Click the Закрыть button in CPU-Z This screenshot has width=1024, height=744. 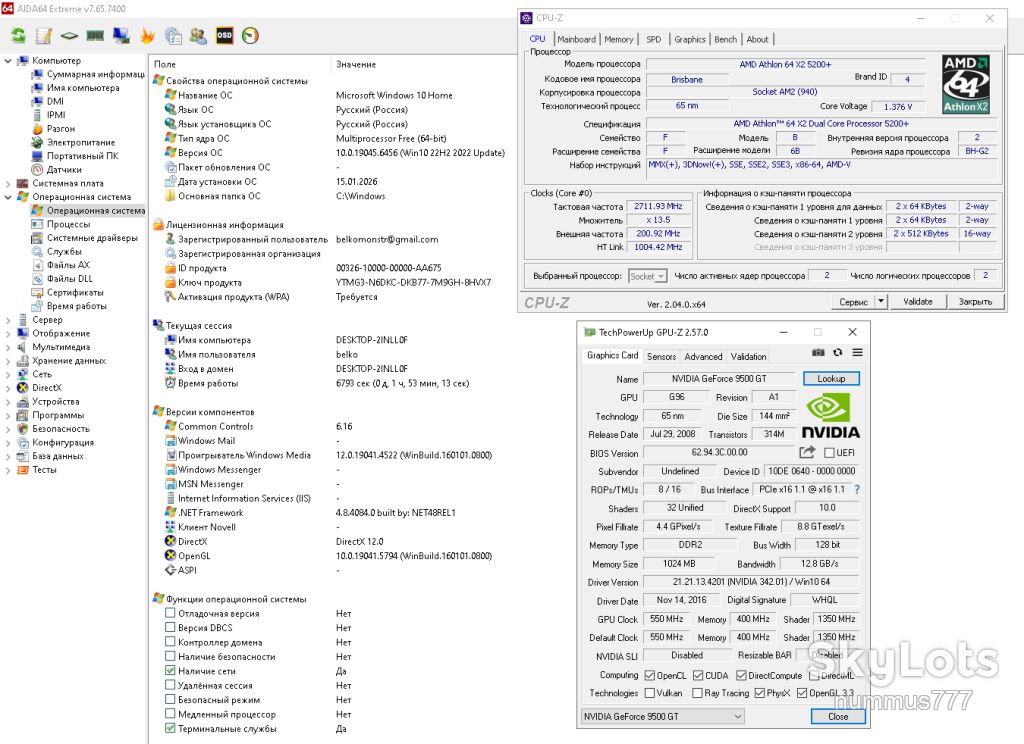point(975,301)
